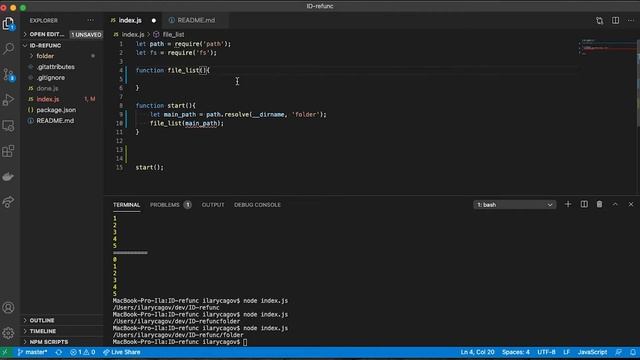
Task: Click Ln 4, Col 20 cursor position
Action: [x=477, y=352]
